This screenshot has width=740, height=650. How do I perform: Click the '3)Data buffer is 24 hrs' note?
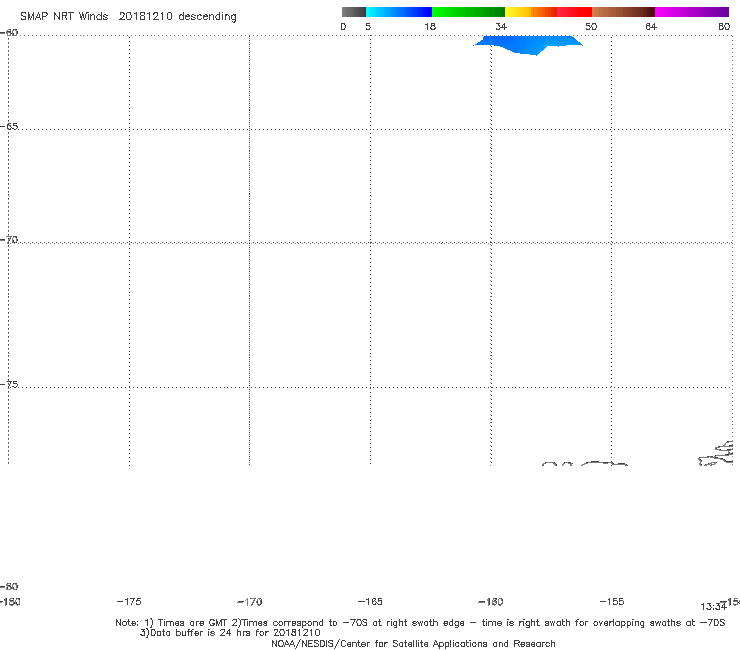pyautogui.click(x=230, y=633)
